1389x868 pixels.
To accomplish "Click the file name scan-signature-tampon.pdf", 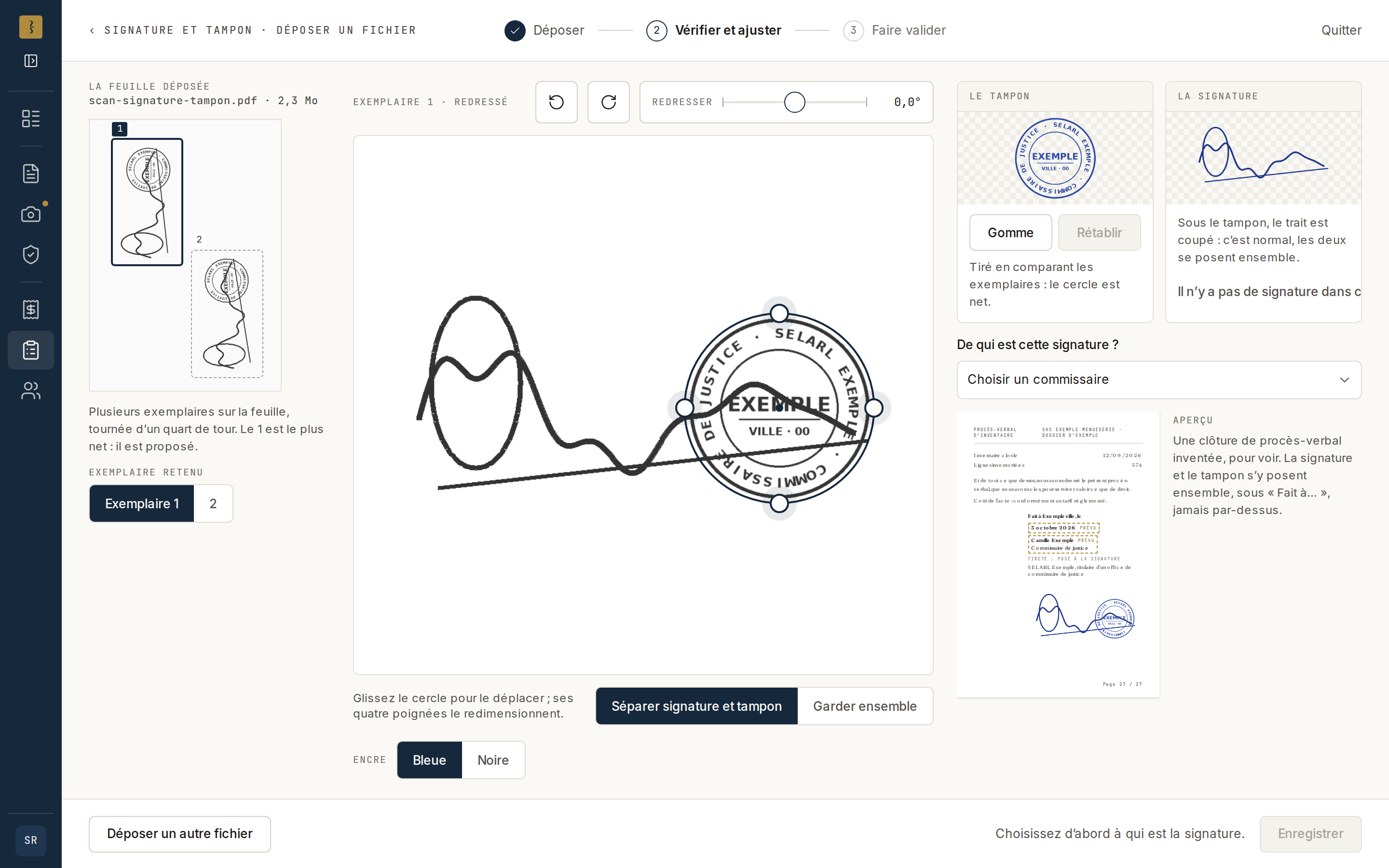I will [173, 100].
